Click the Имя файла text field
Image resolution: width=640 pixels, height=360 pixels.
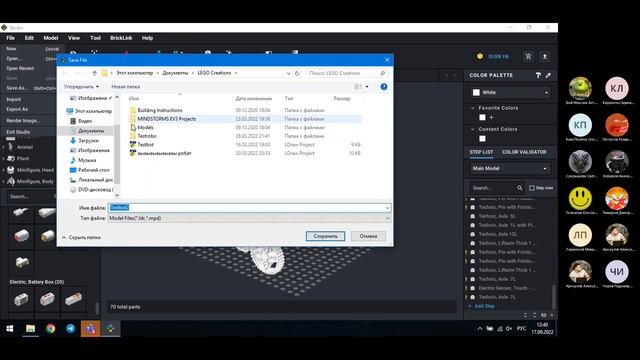pos(249,208)
